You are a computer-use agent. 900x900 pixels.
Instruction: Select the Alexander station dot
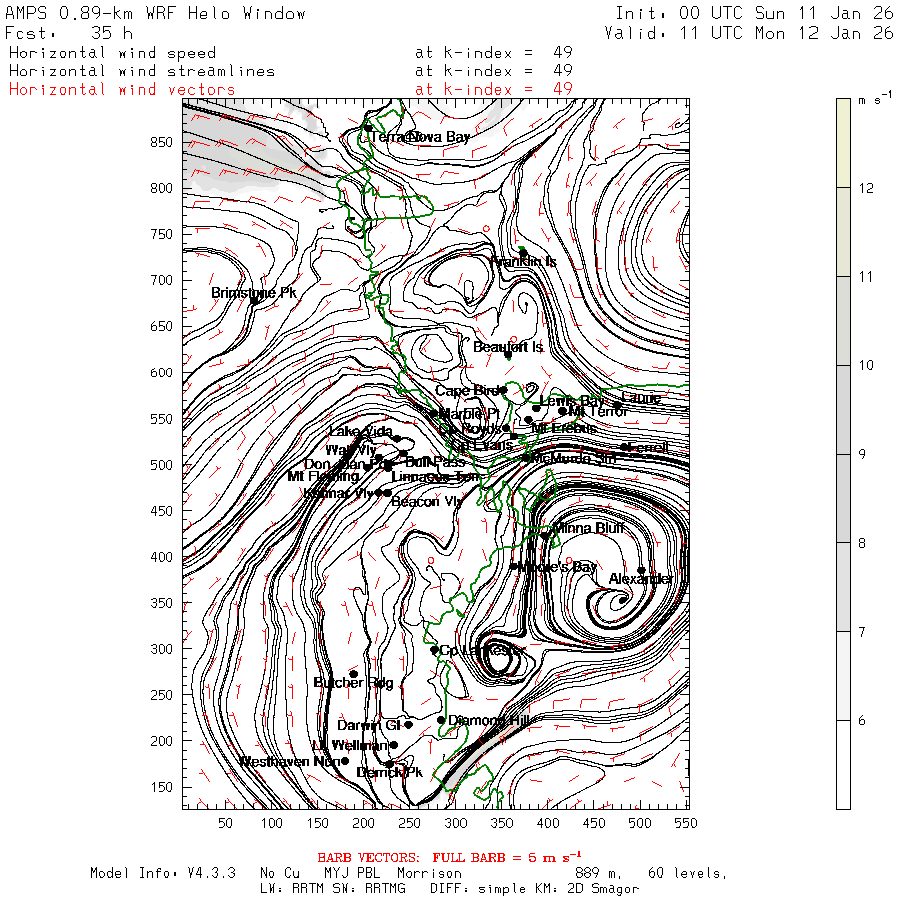[642, 570]
